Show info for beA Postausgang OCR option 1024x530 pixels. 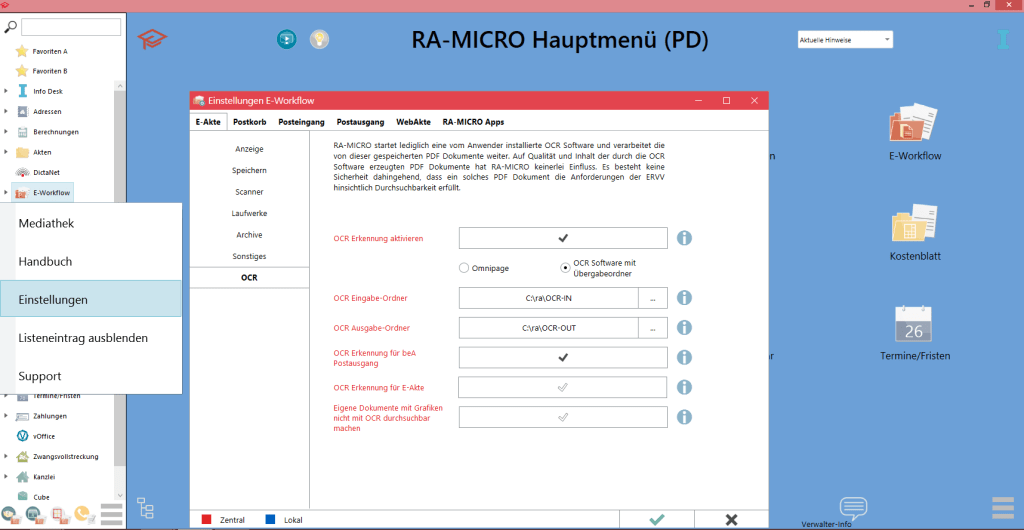click(684, 357)
